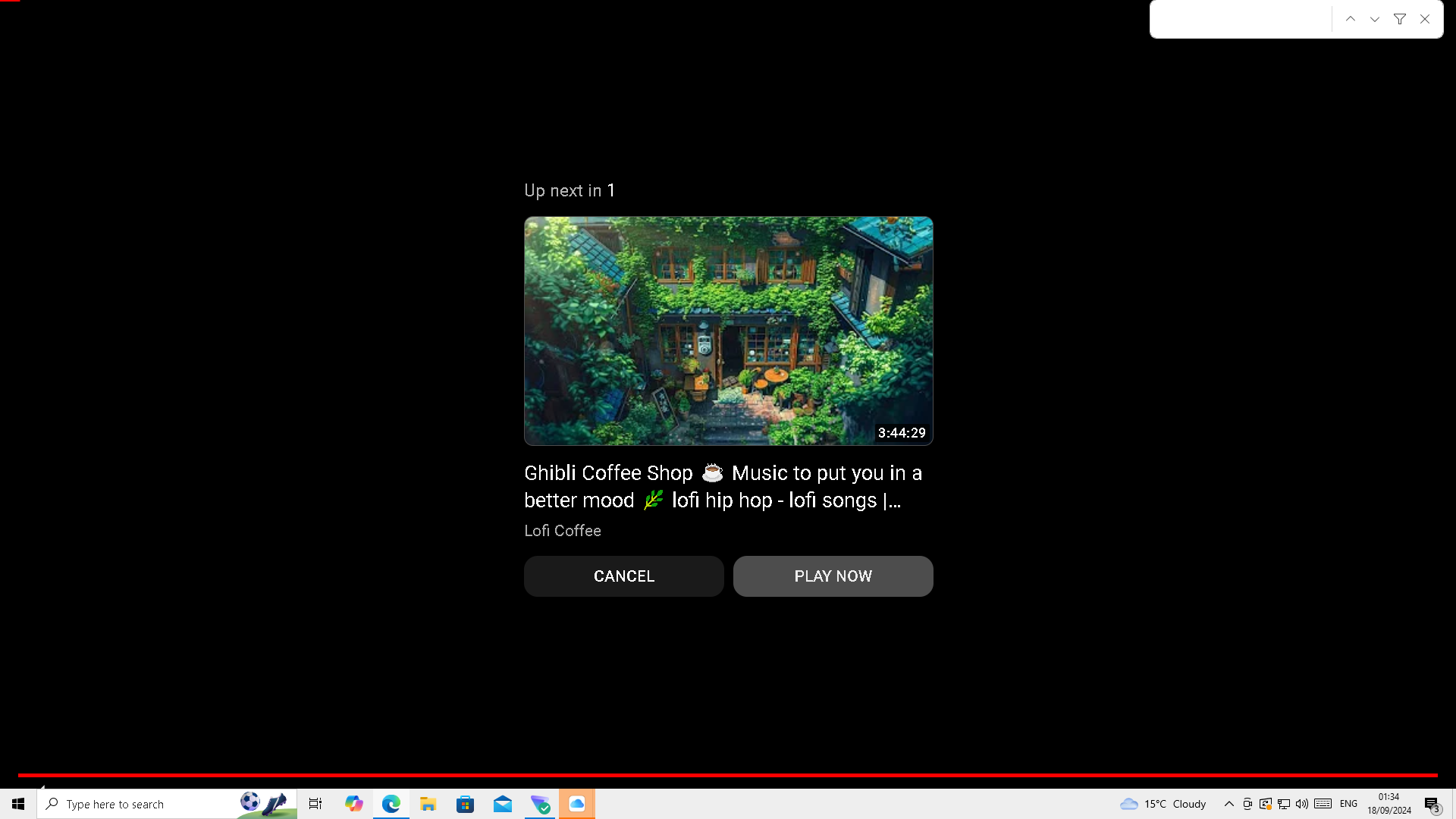The height and width of the screenshot is (819, 1456).
Task: Go to previous find result arrow
Action: point(1351,20)
